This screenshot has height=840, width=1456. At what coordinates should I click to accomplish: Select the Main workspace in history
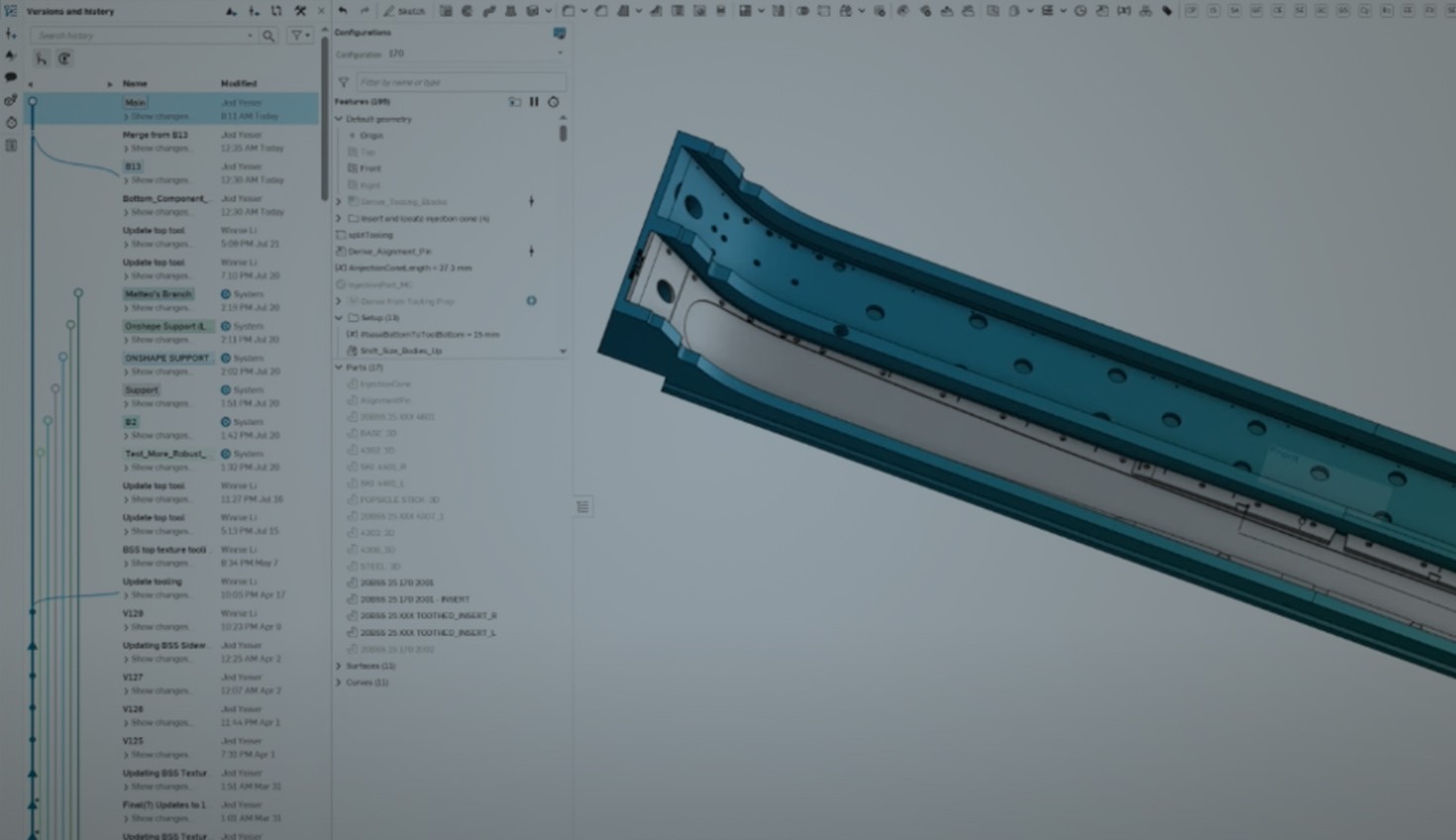[135, 102]
